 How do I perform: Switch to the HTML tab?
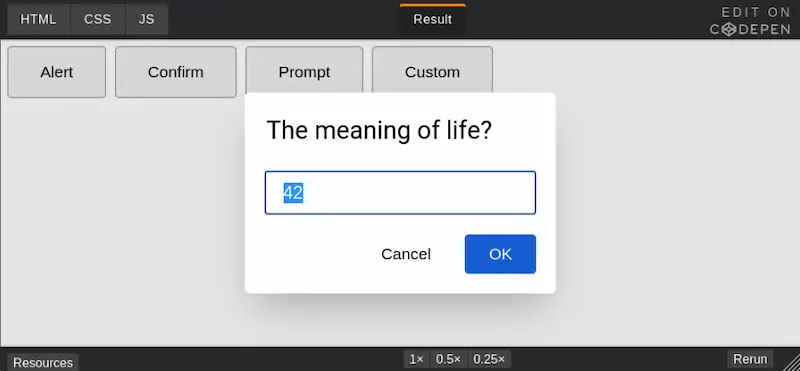(x=38, y=19)
